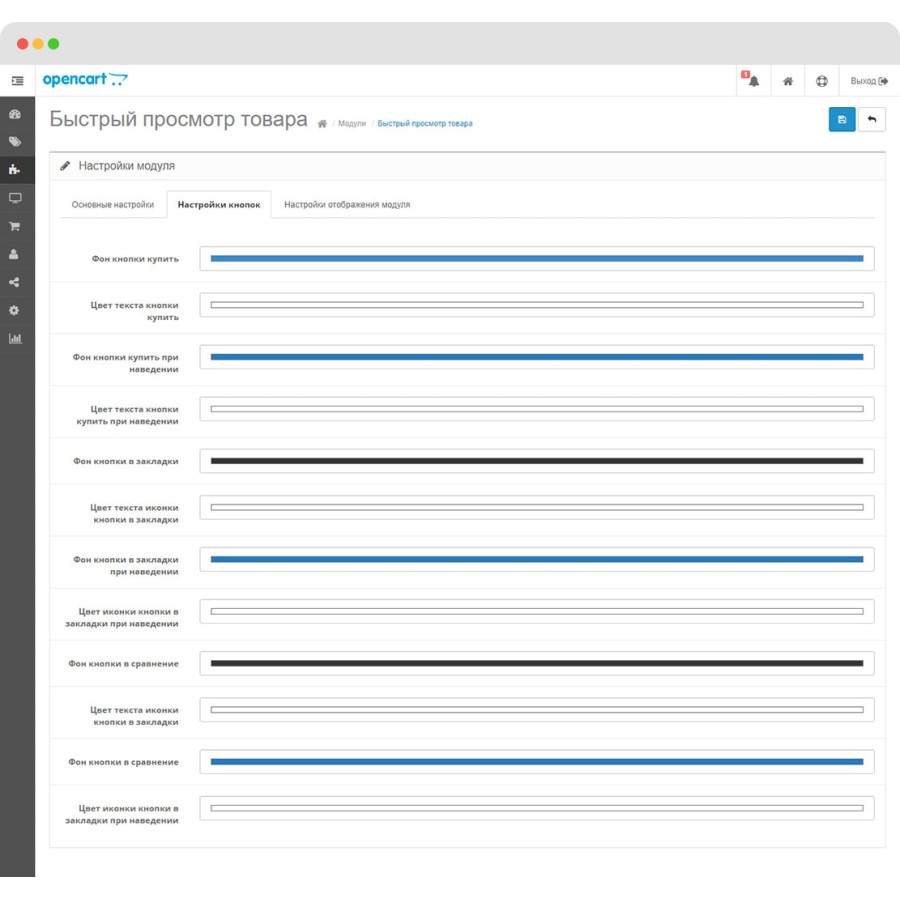Image resolution: width=900 pixels, height=900 pixels.
Task: Open Sales cart icon in sidebar
Action: click(15, 226)
